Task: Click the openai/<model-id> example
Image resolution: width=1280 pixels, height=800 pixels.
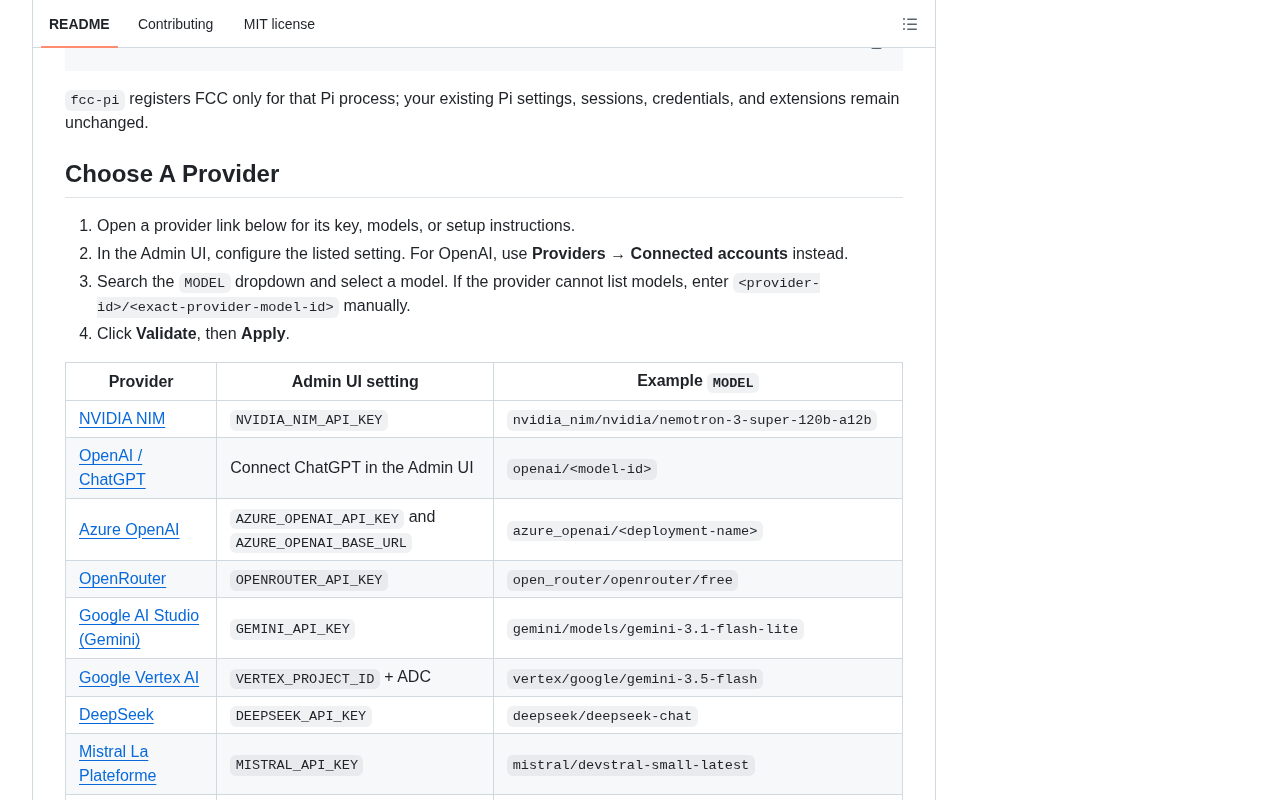Action: point(582,469)
